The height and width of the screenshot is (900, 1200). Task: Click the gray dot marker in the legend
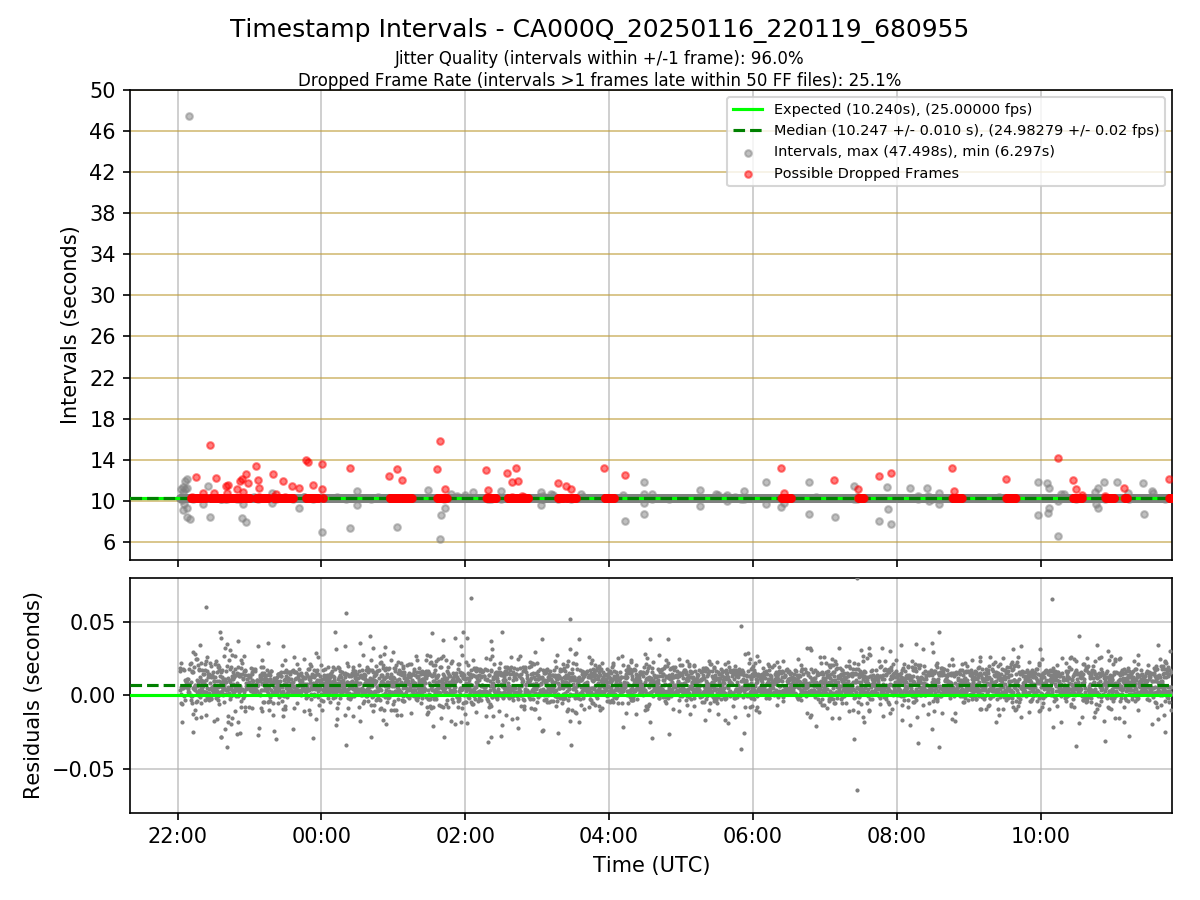click(749, 152)
